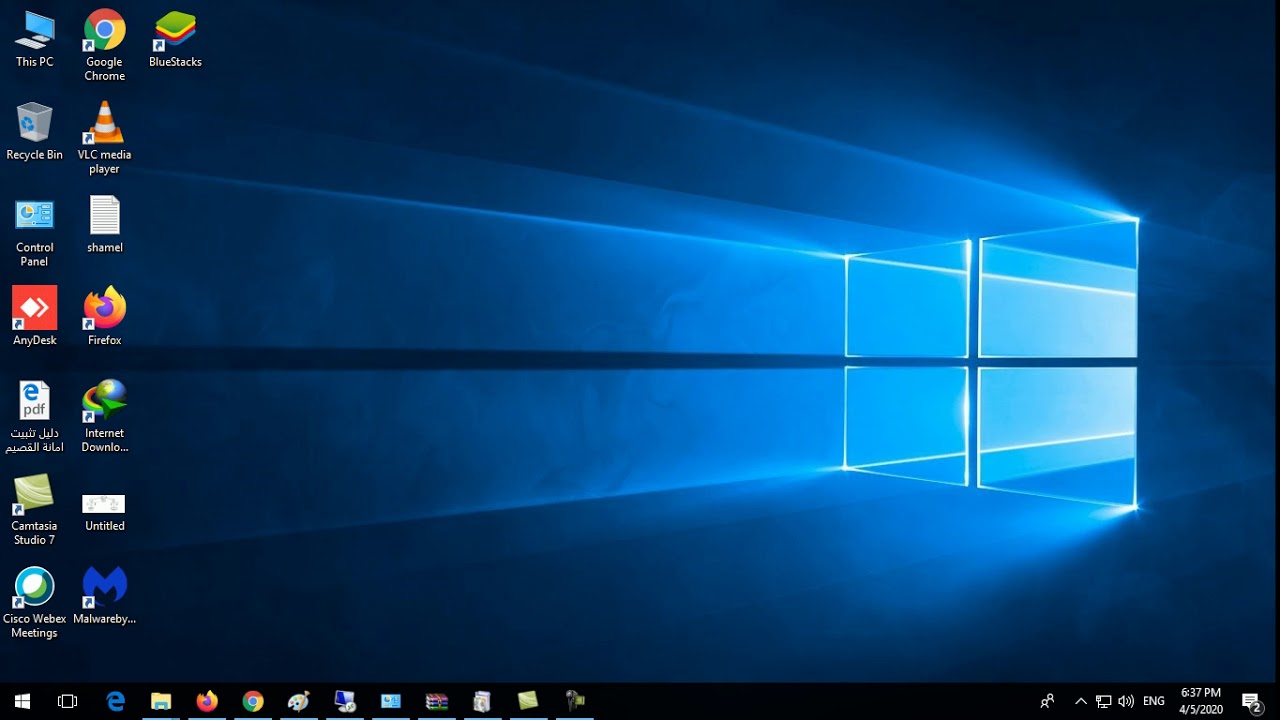
Task: Click the ENG input language indicator
Action: point(1154,701)
